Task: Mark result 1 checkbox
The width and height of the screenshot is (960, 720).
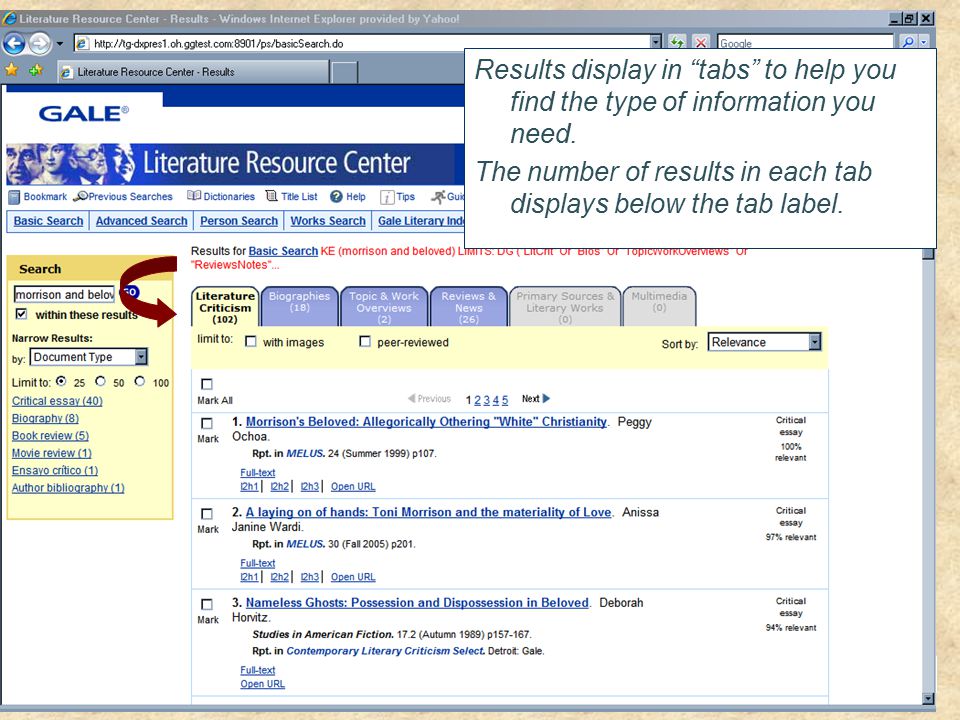Action: [x=207, y=423]
